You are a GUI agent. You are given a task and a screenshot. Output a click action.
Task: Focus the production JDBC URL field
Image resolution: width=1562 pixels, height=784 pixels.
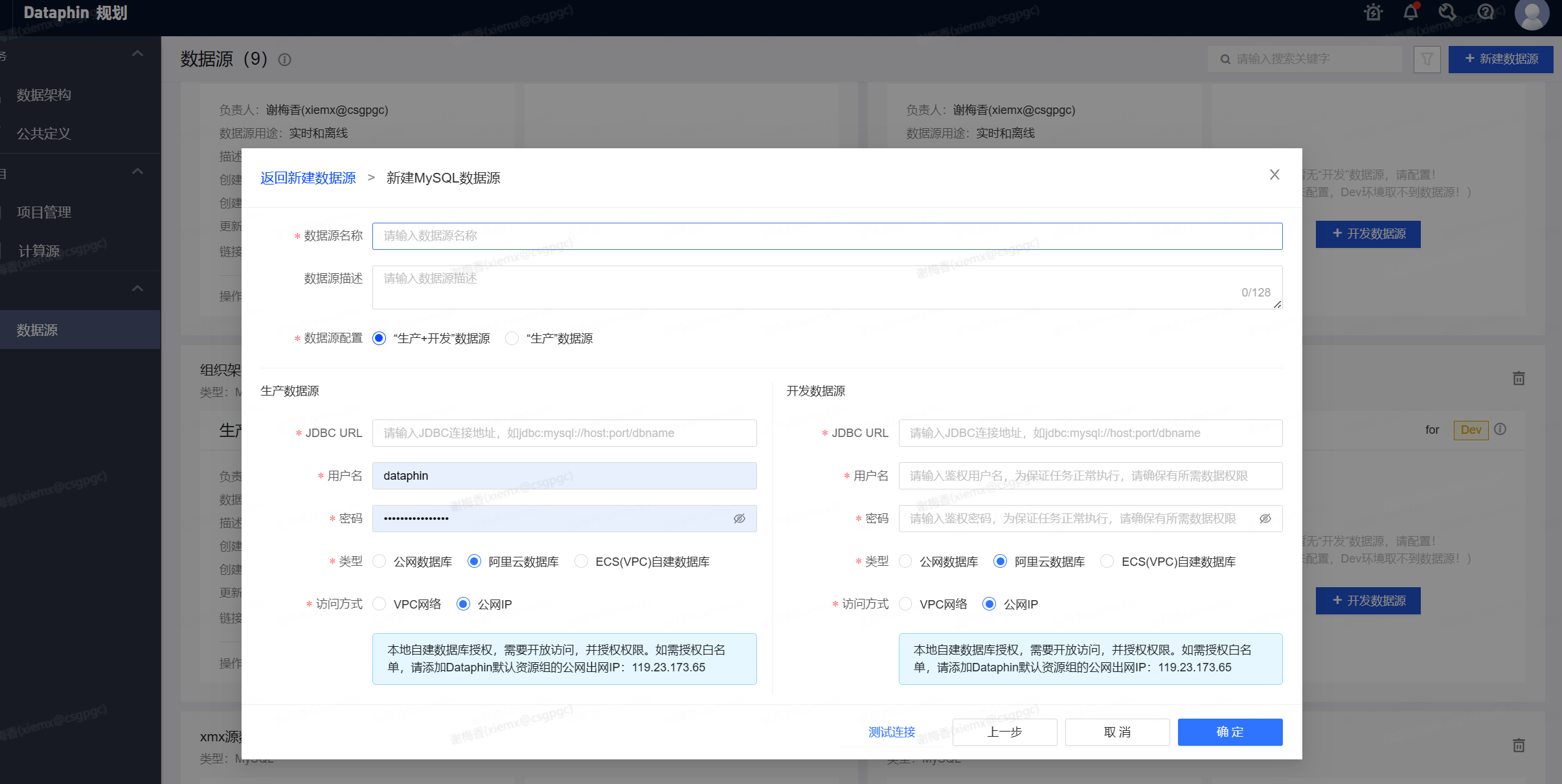point(564,433)
